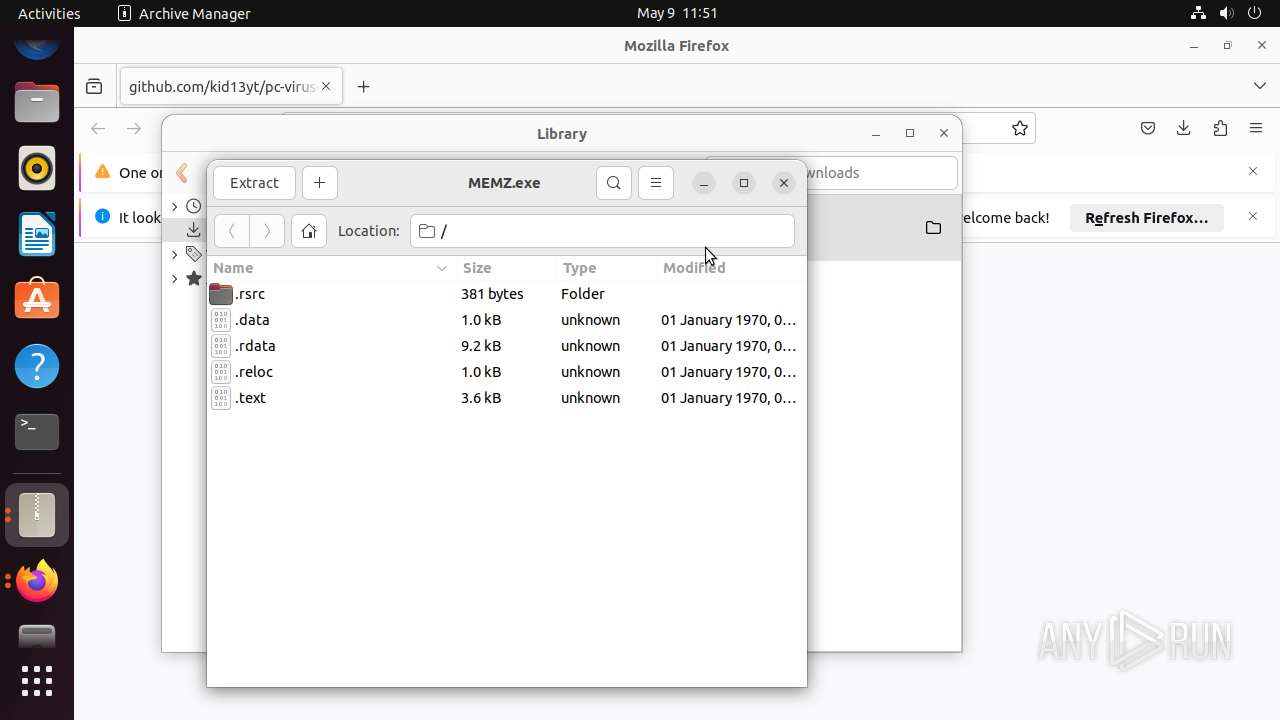The width and height of the screenshot is (1280, 720).
Task: Click the 381 bytes size cell
Action: (x=492, y=294)
